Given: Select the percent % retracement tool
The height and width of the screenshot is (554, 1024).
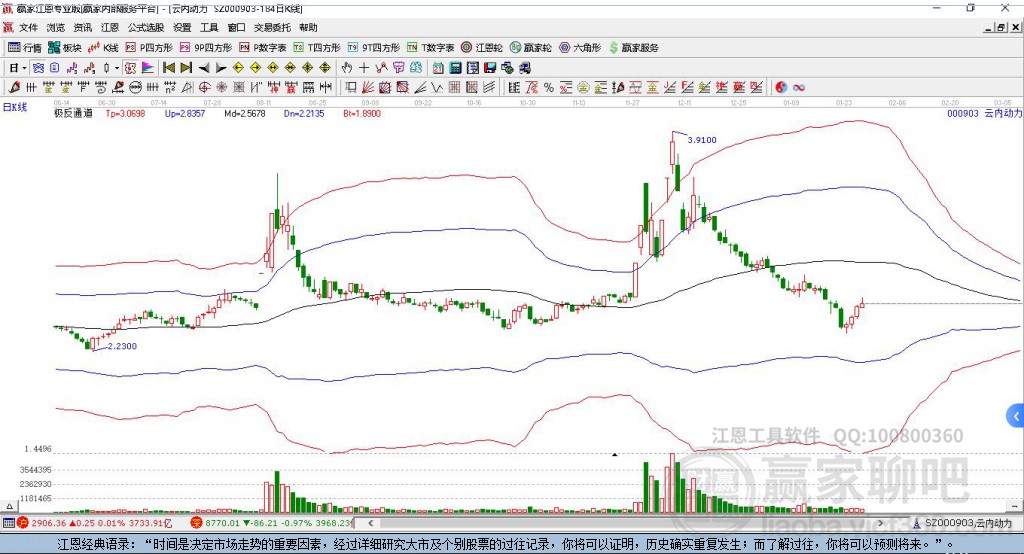Looking at the screenshot, I should click(549, 88).
